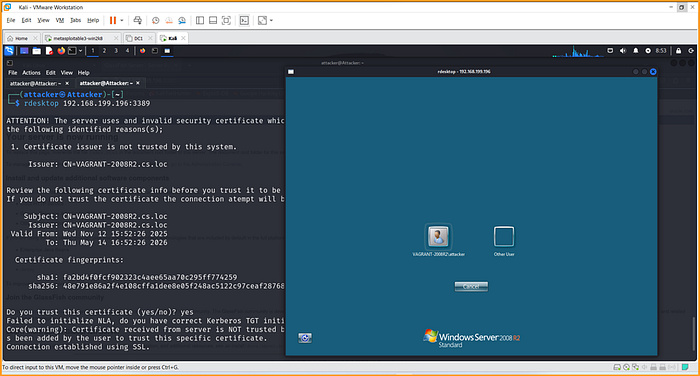Click Cancel on the Windows login screen
This screenshot has height=376, width=700.
point(471,286)
